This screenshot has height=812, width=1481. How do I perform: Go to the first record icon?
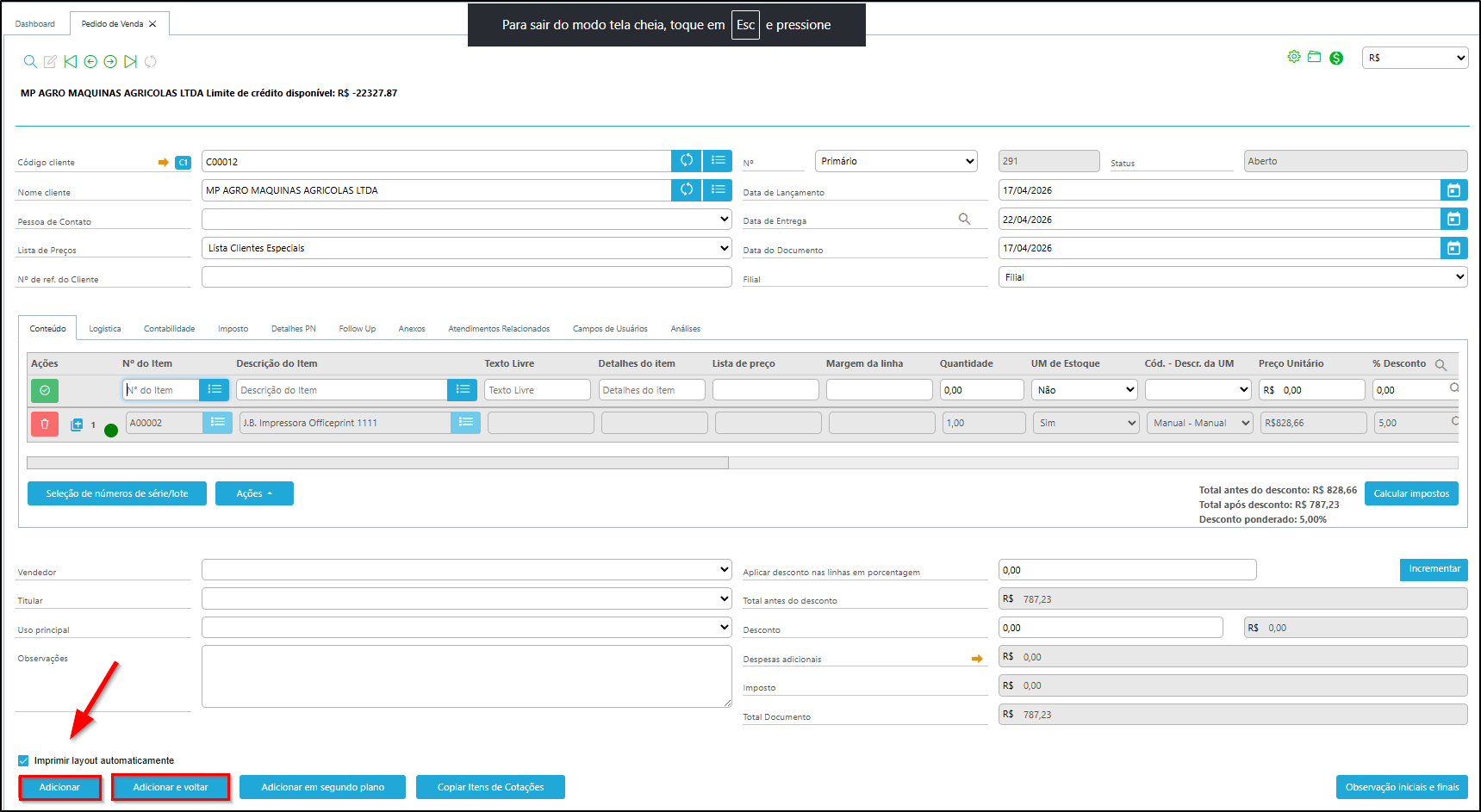(71, 61)
